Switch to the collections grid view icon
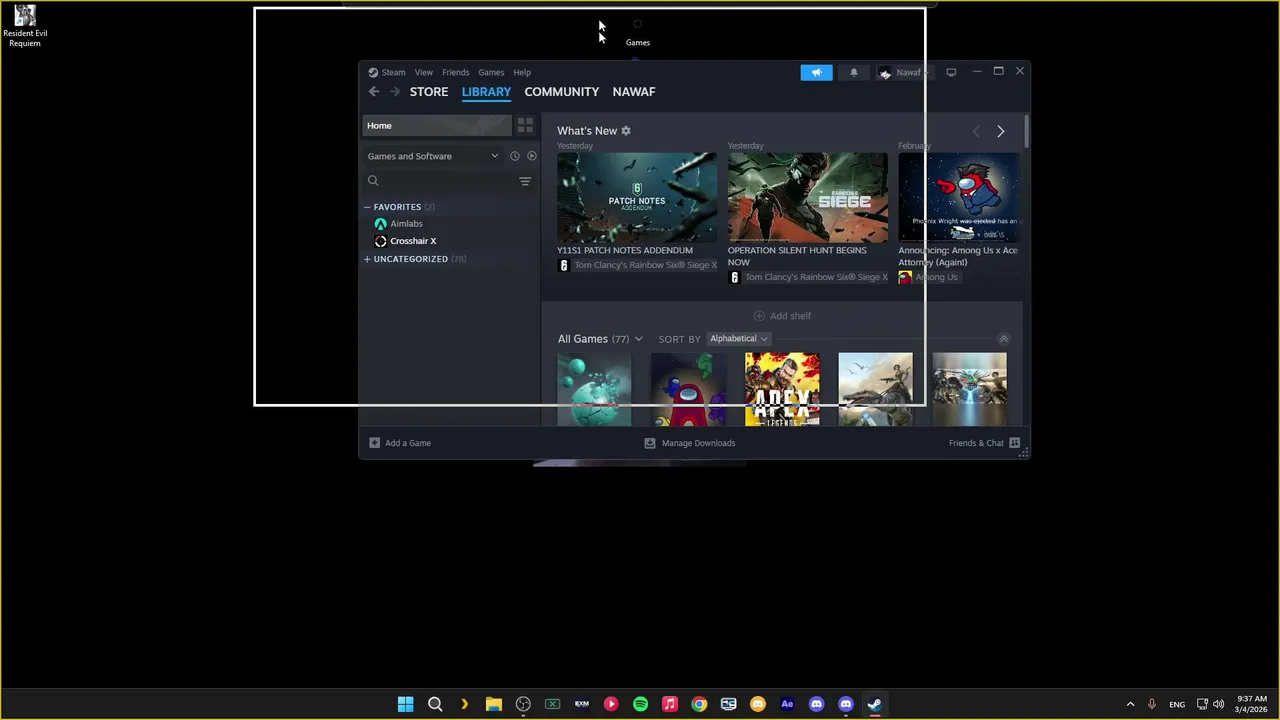This screenshot has width=1280, height=720. click(525, 125)
